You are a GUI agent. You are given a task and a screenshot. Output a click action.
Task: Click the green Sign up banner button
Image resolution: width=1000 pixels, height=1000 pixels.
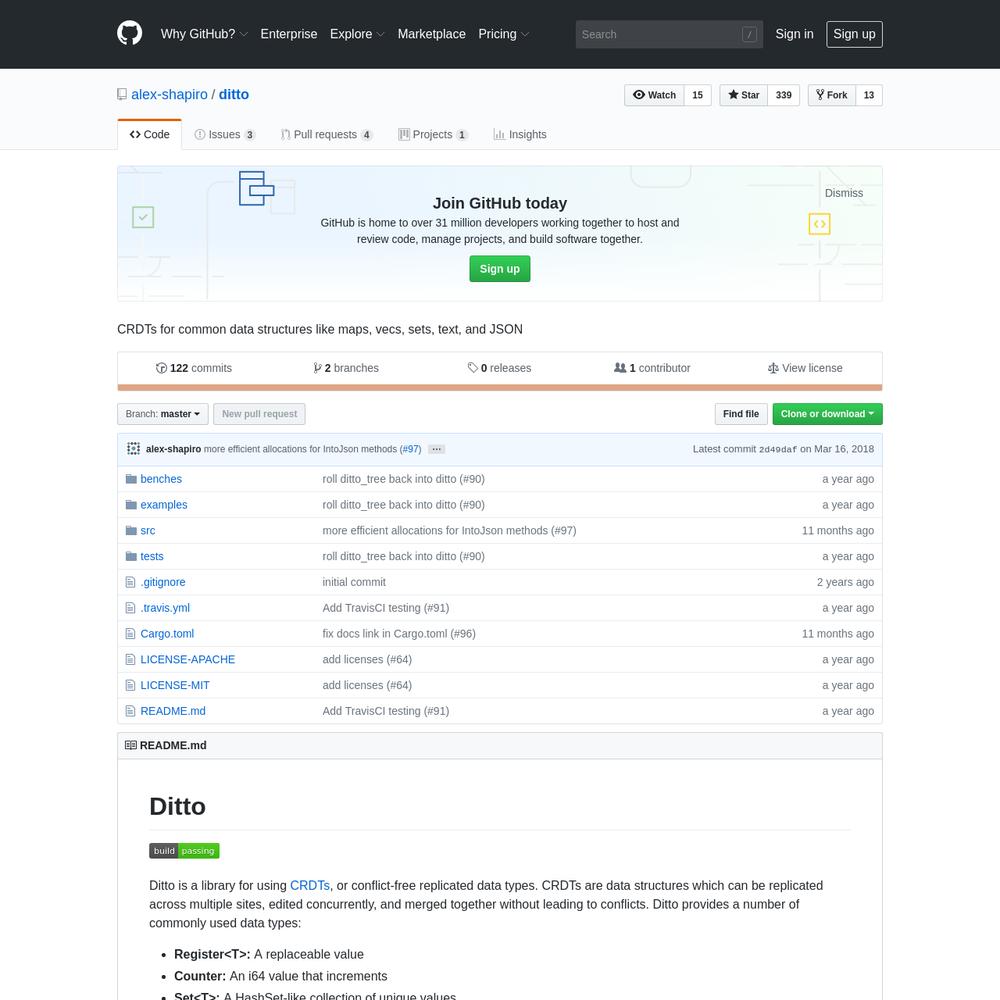(499, 269)
